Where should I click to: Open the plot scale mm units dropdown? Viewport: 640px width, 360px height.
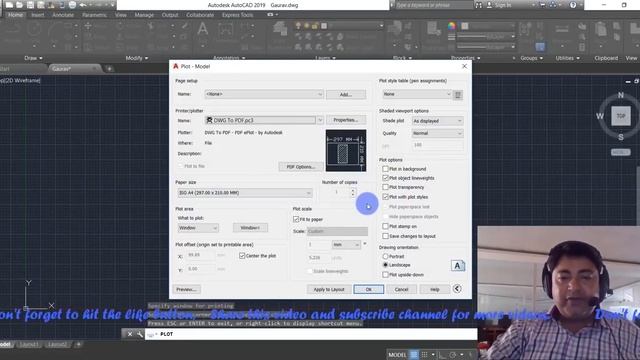point(346,244)
